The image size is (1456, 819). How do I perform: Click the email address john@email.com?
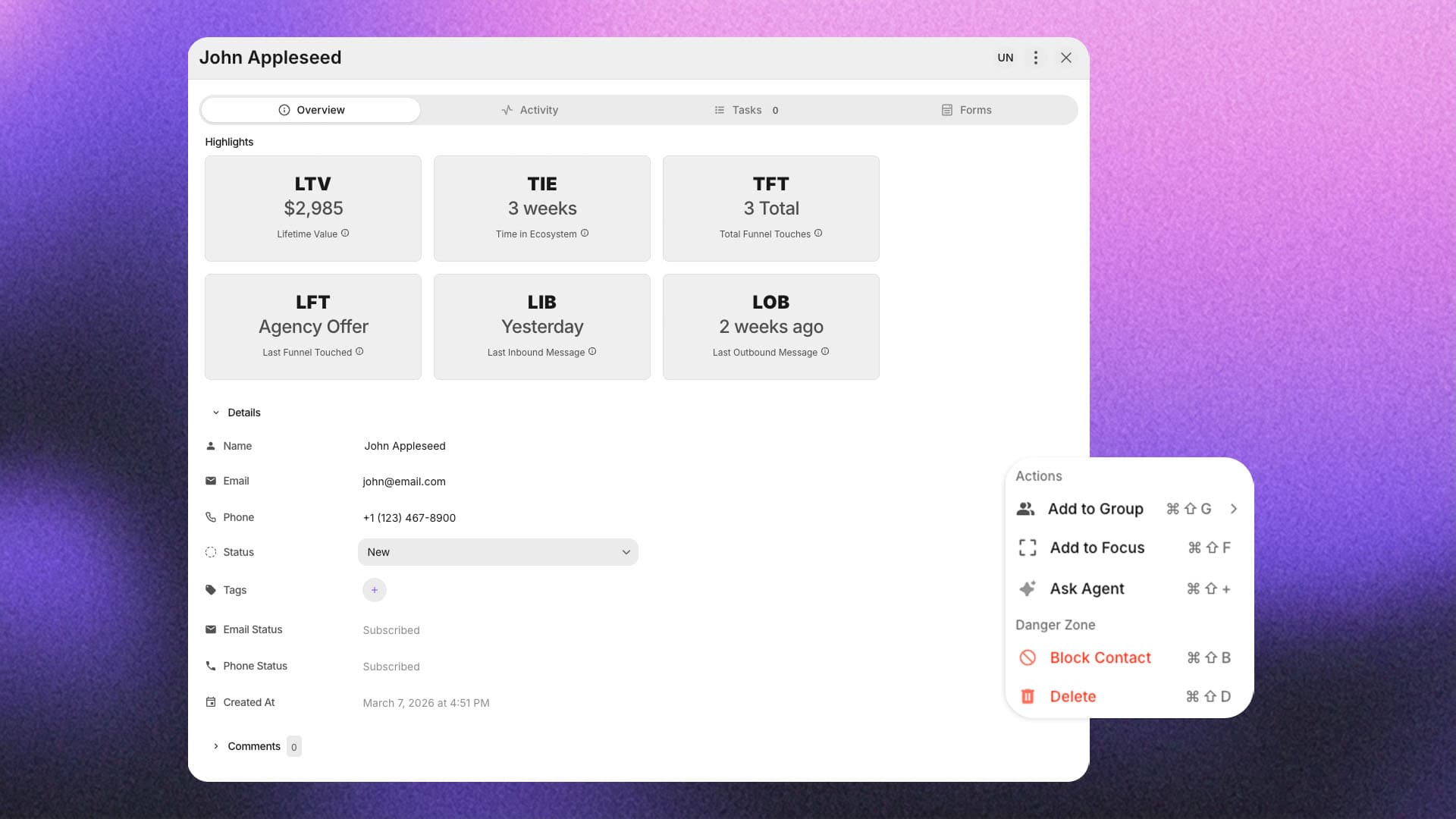[403, 481]
